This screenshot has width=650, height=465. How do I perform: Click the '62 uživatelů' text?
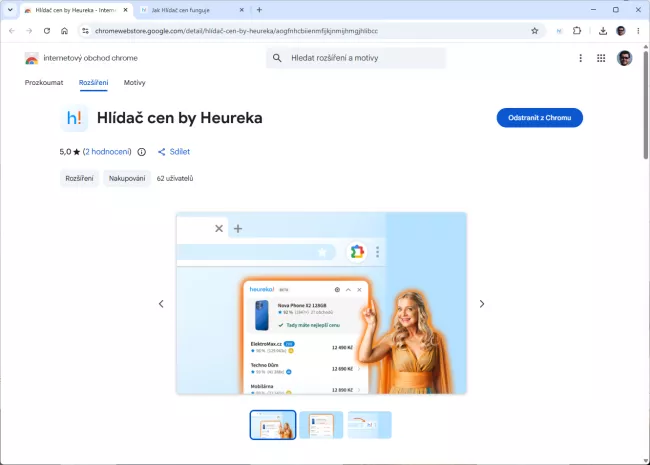coord(175,178)
